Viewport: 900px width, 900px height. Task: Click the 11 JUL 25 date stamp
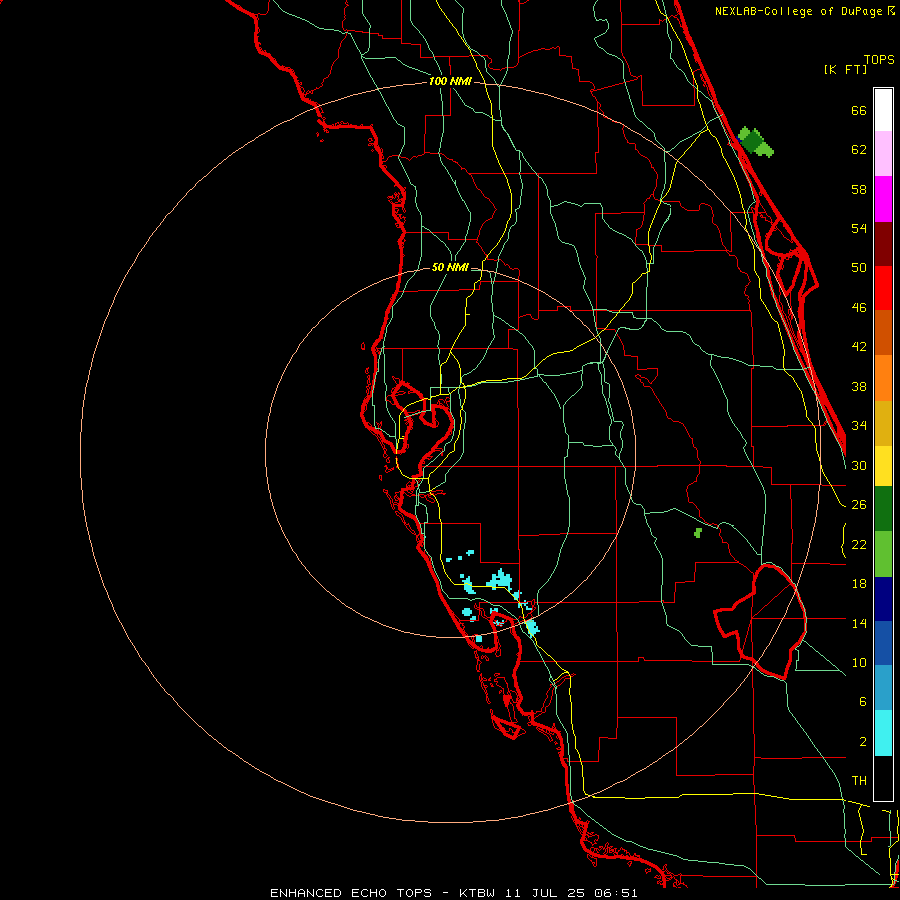coord(545,893)
